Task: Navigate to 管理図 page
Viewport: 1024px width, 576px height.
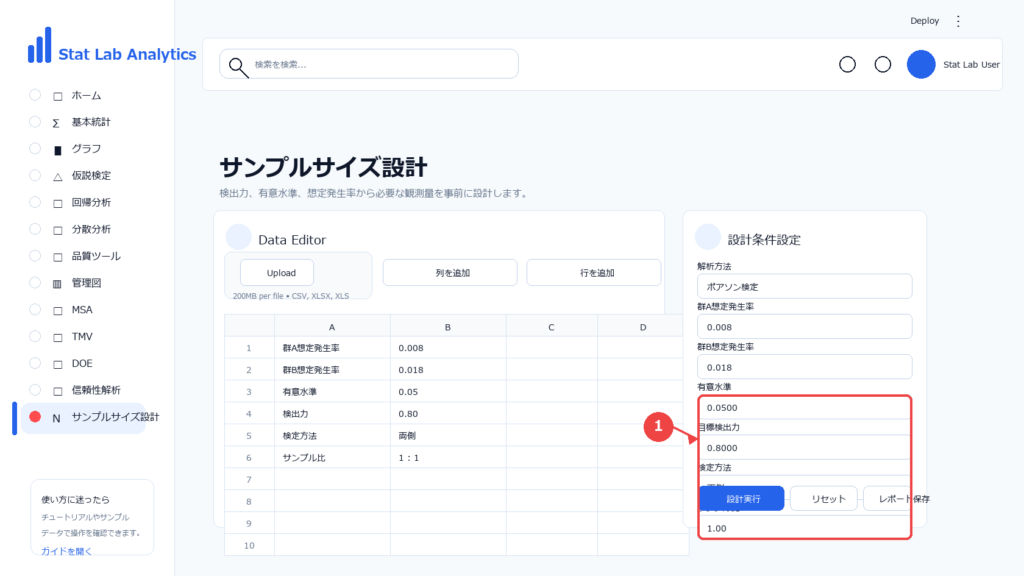Action: coord(86,283)
